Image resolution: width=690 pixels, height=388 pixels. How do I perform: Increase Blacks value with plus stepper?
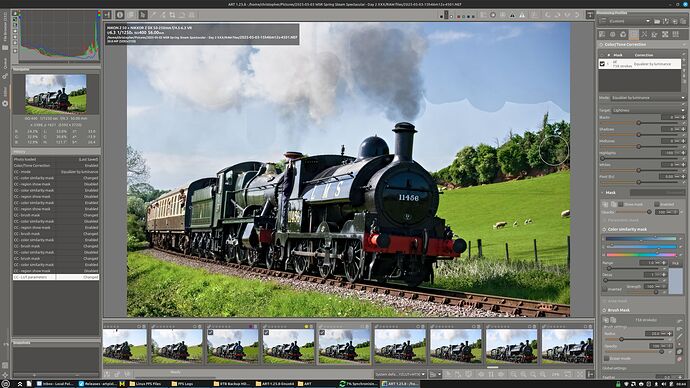point(683,117)
